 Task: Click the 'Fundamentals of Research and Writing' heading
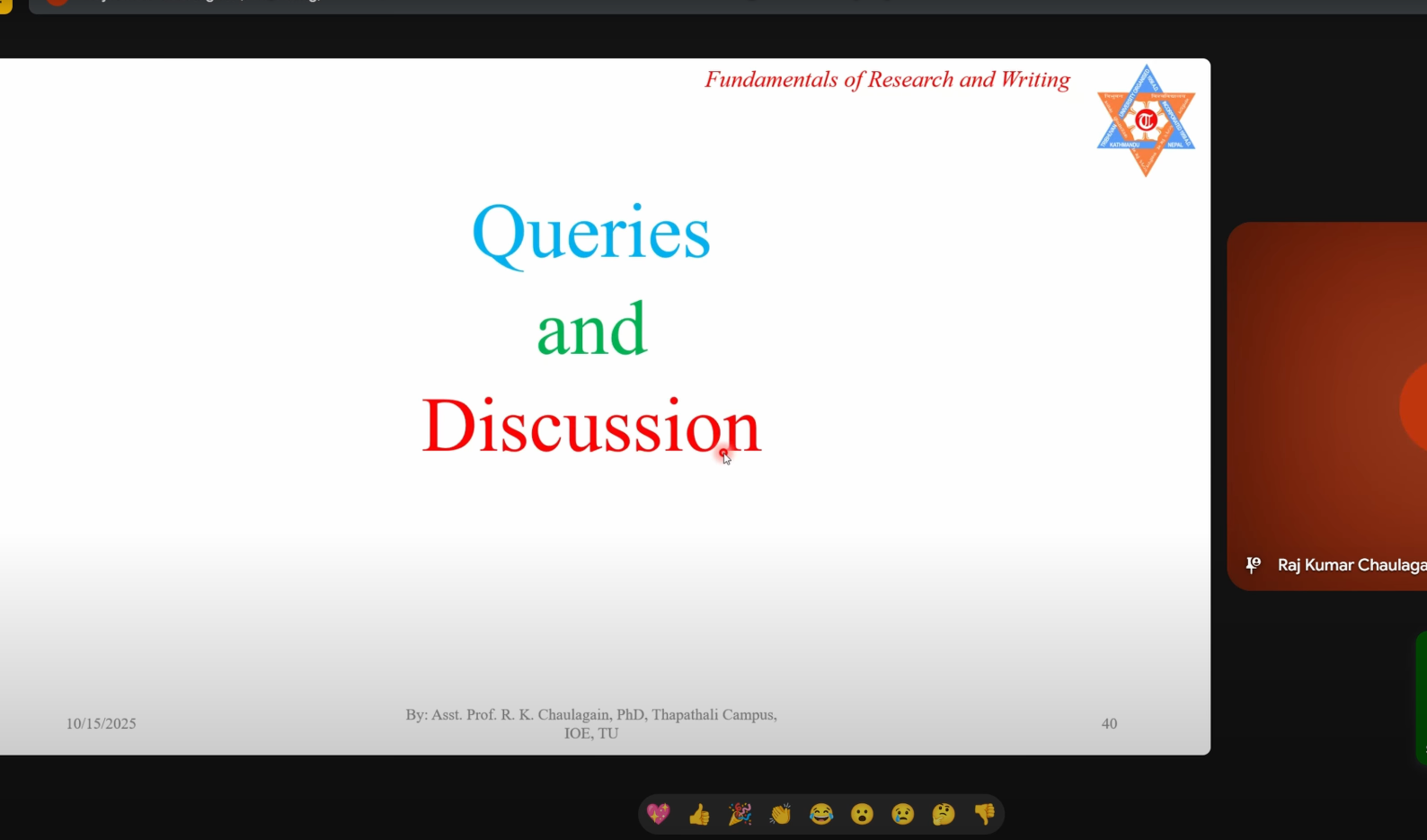(x=887, y=80)
